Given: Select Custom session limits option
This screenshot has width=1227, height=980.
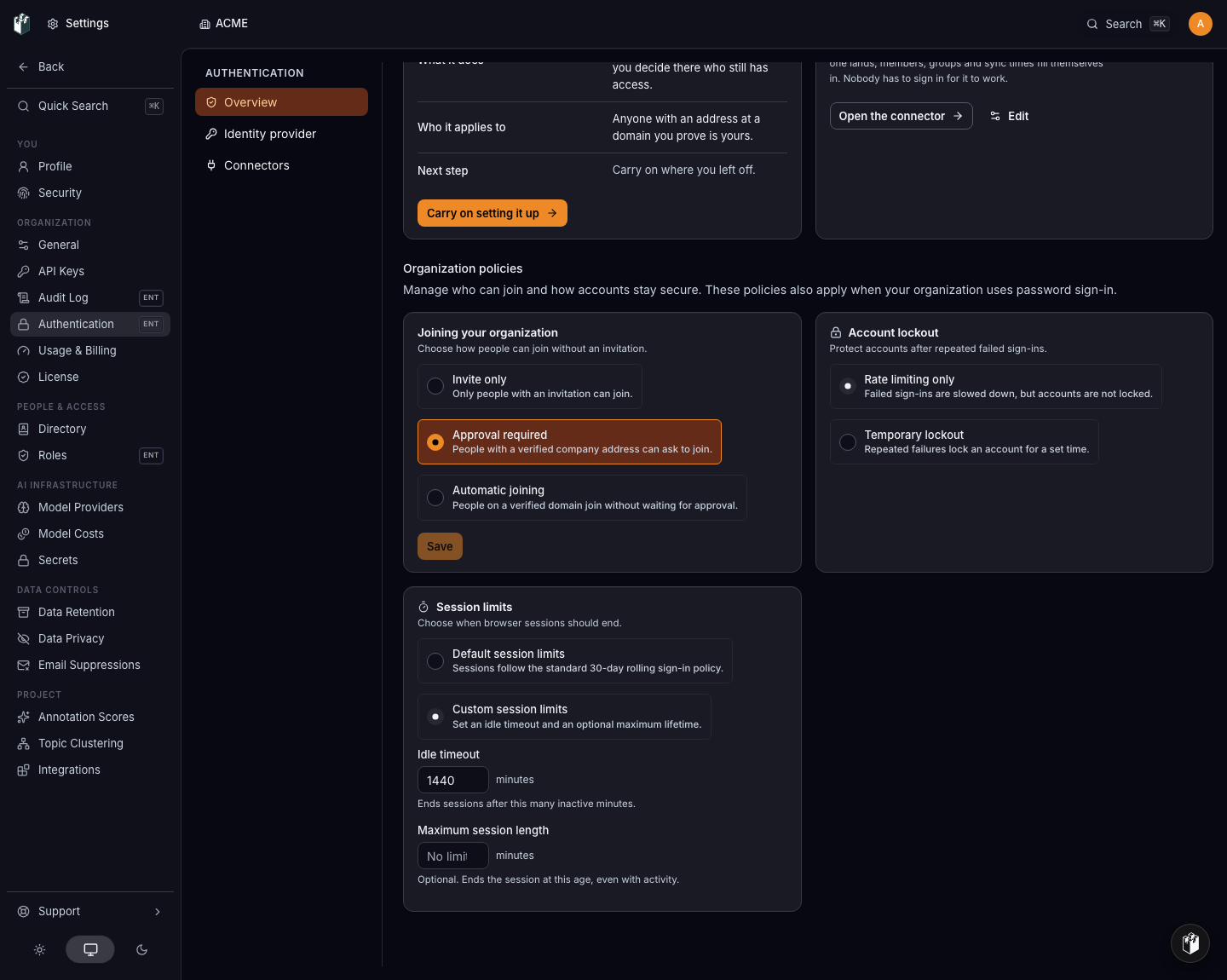Looking at the screenshot, I should [x=564, y=717].
